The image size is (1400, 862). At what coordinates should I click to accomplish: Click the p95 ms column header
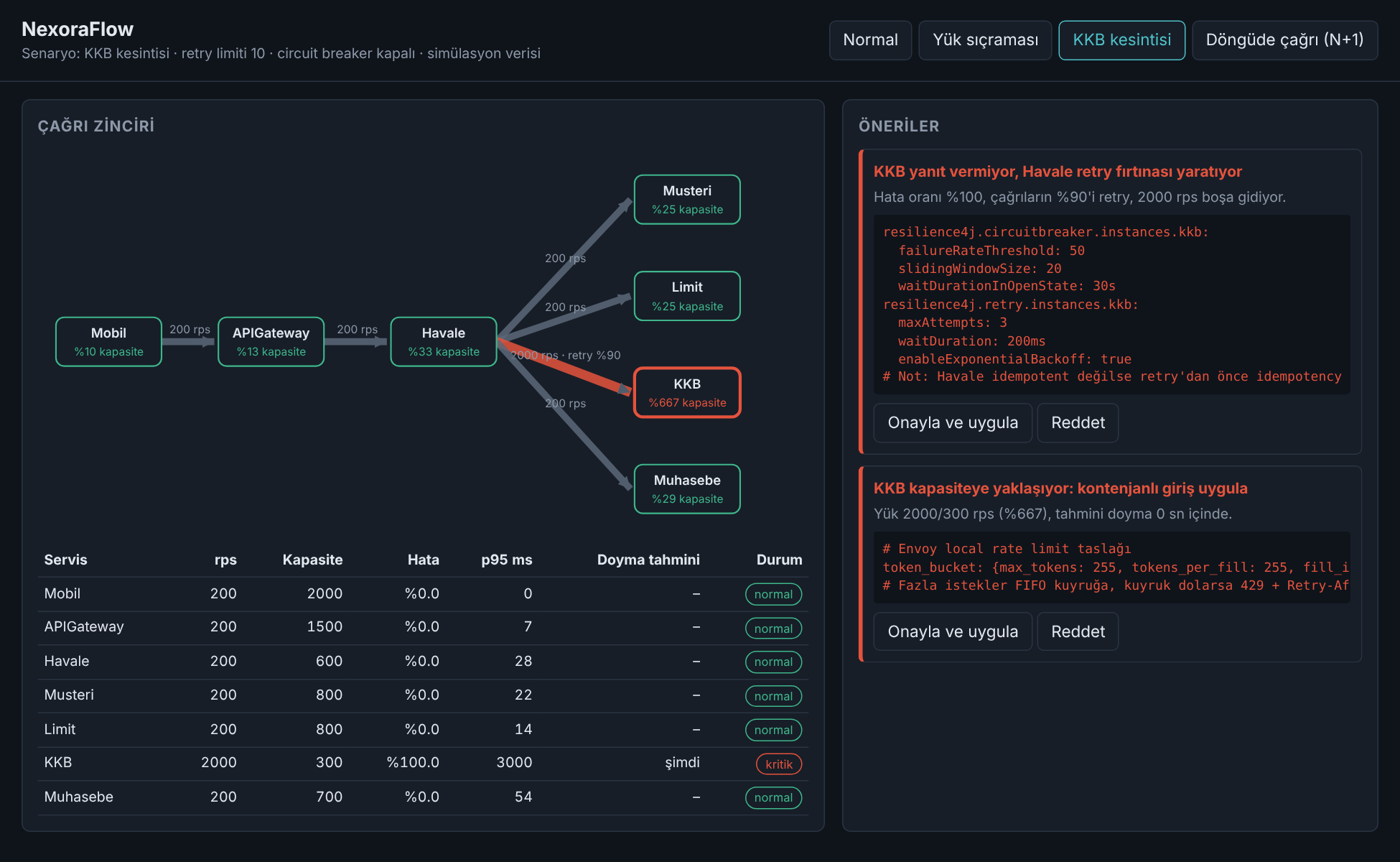(506, 560)
